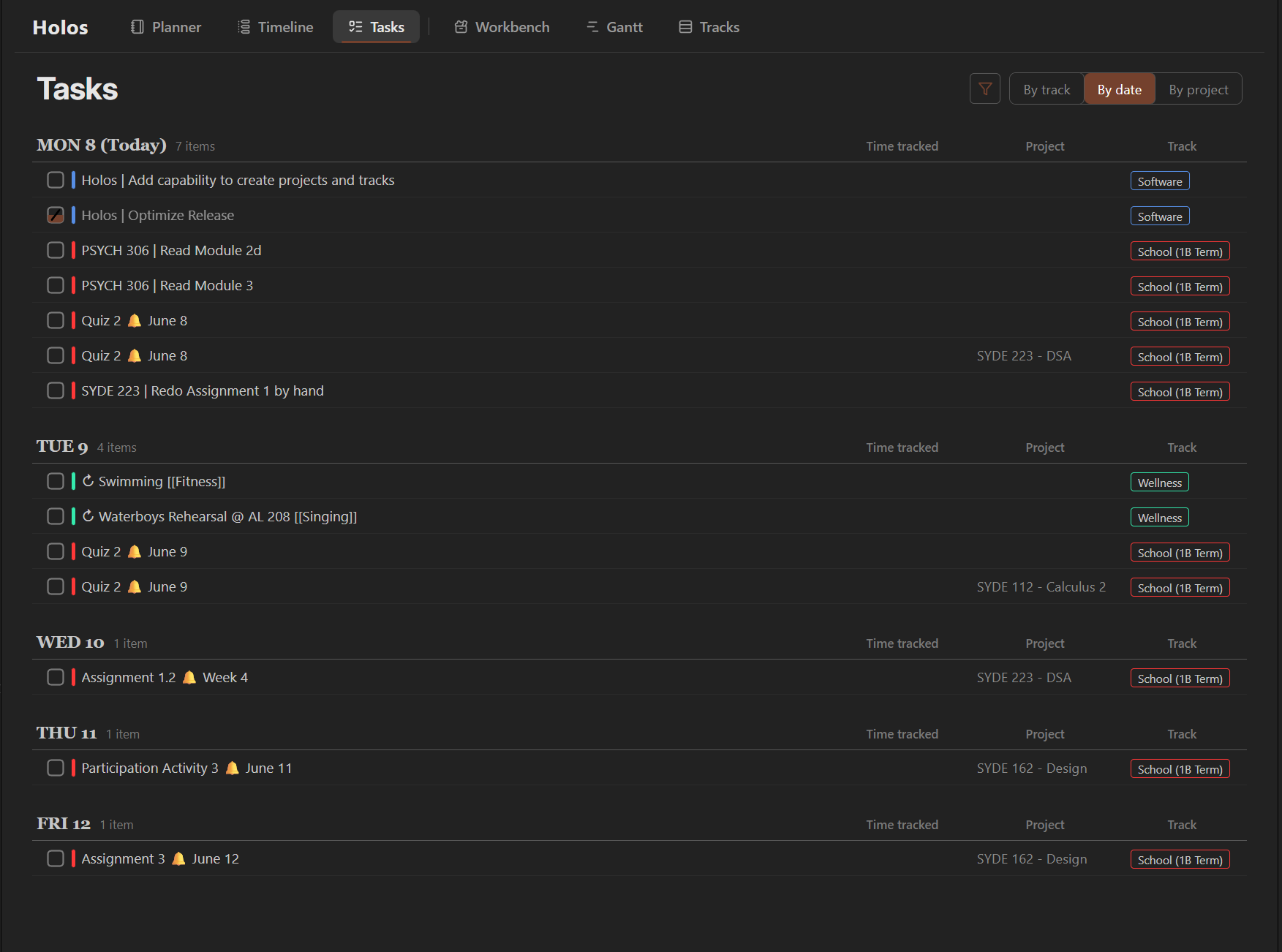Check Assignment 3 June 12 task
The height and width of the screenshot is (952, 1282).
[x=56, y=858]
